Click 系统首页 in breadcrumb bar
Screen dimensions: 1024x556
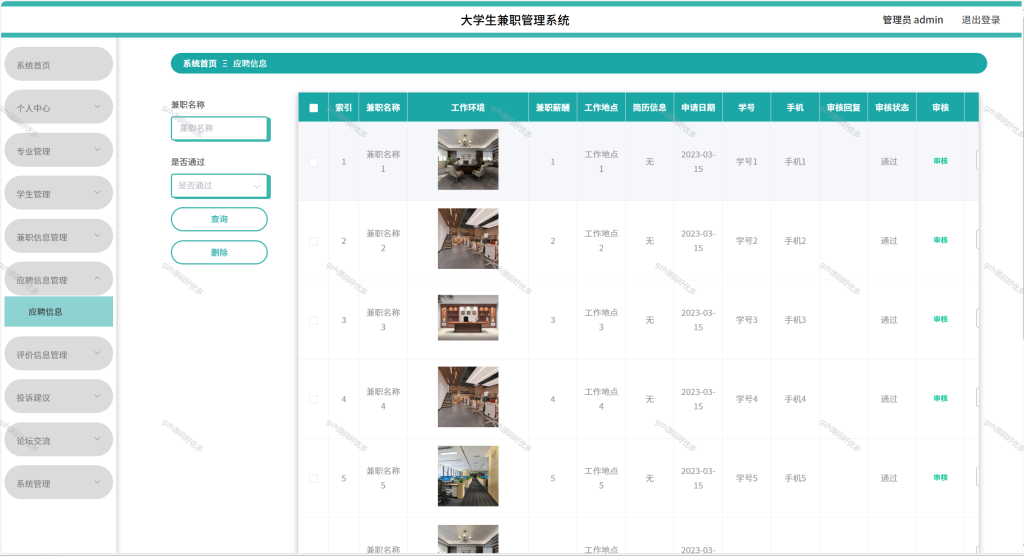(200, 63)
